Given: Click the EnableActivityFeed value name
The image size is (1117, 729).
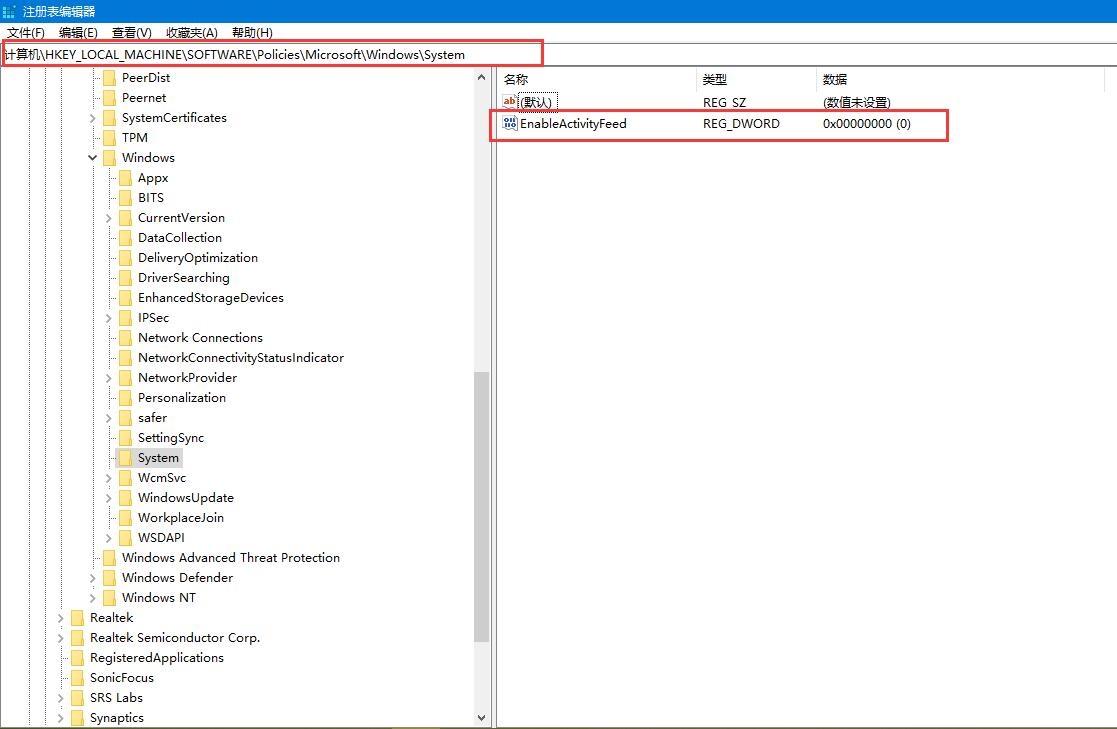Looking at the screenshot, I should (573, 123).
